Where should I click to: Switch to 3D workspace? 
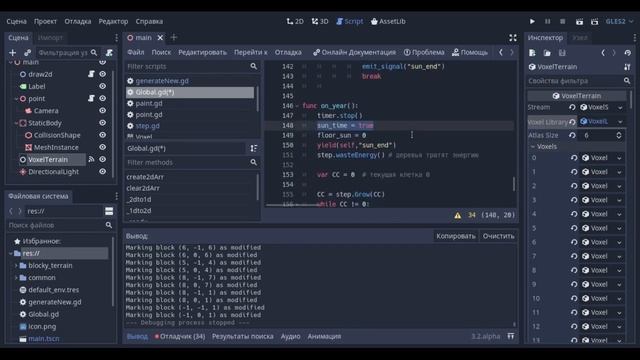tap(320, 21)
